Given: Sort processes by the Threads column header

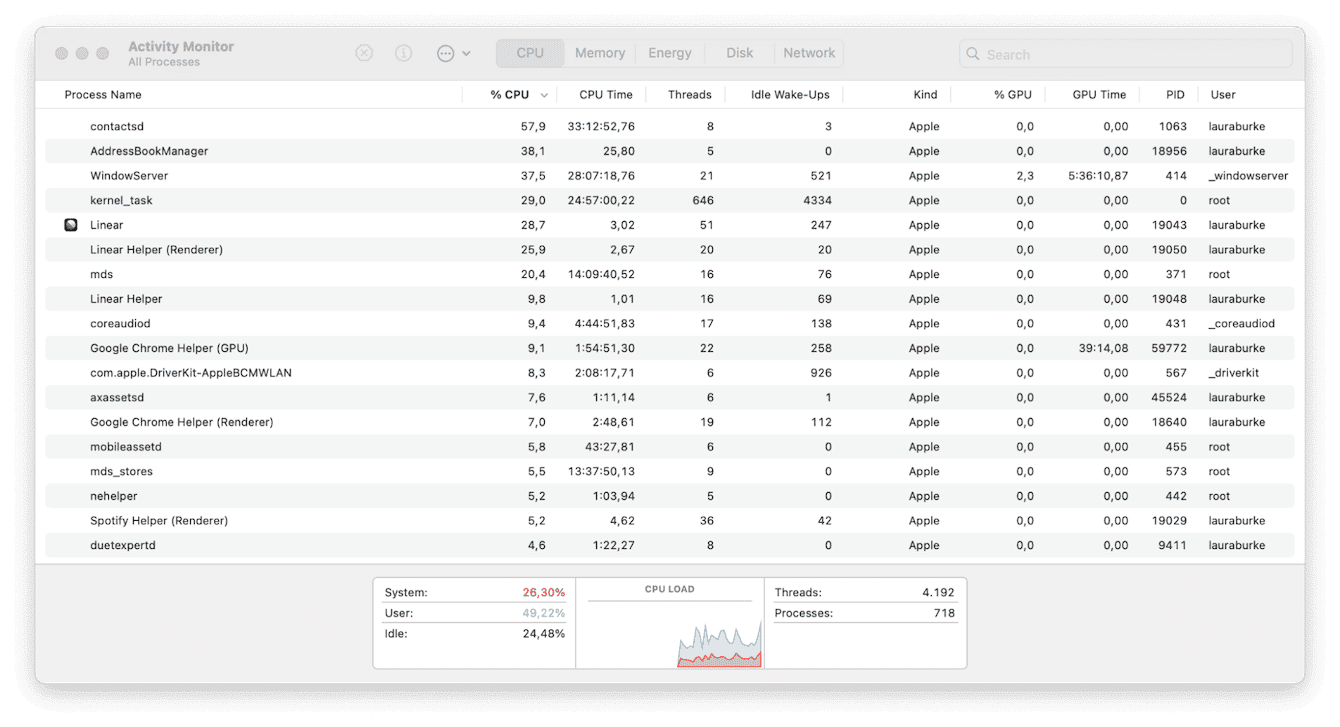Looking at the screenshot, I should (x=689, y=94).
